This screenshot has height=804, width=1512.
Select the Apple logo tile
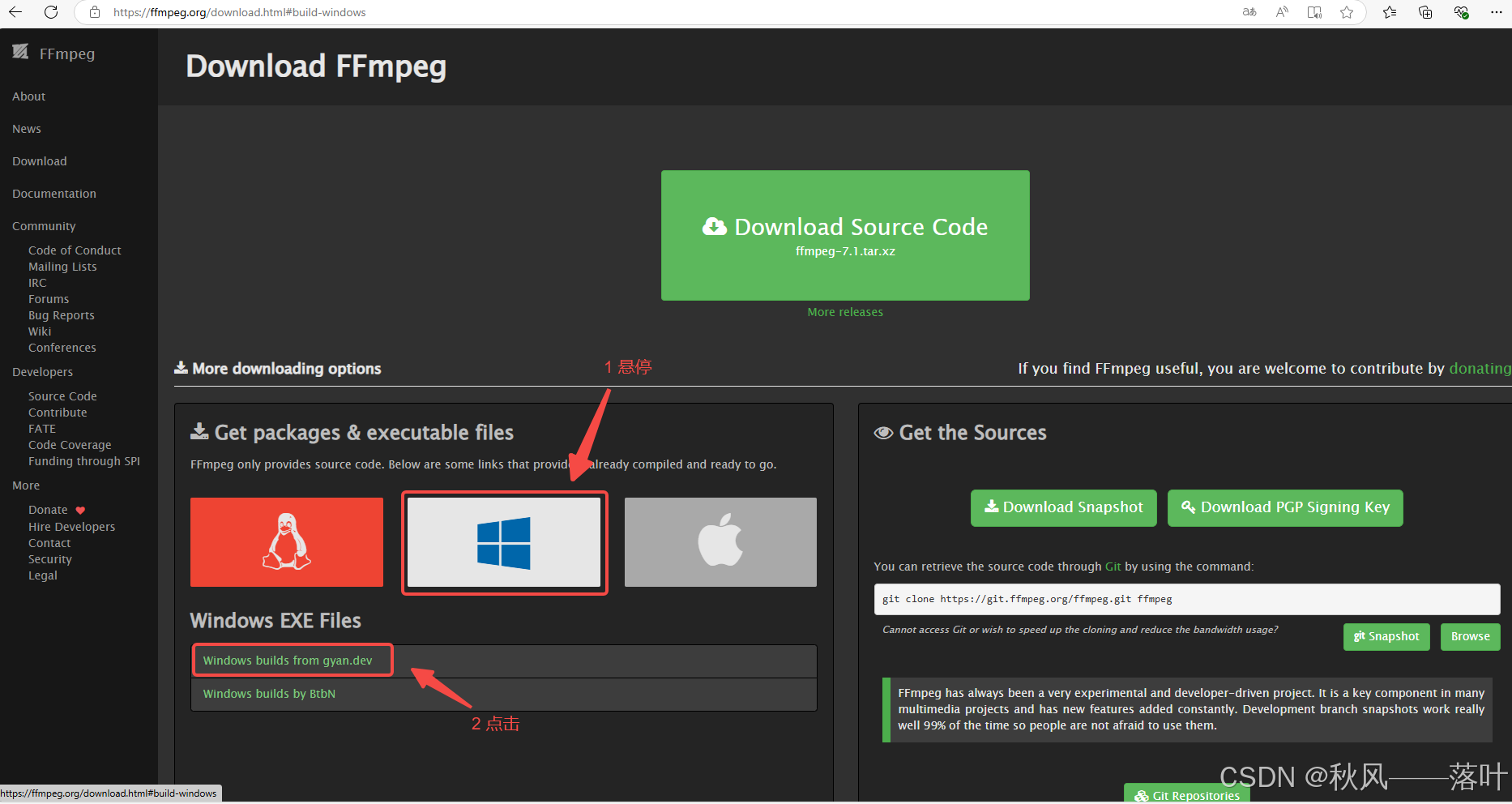720,542
